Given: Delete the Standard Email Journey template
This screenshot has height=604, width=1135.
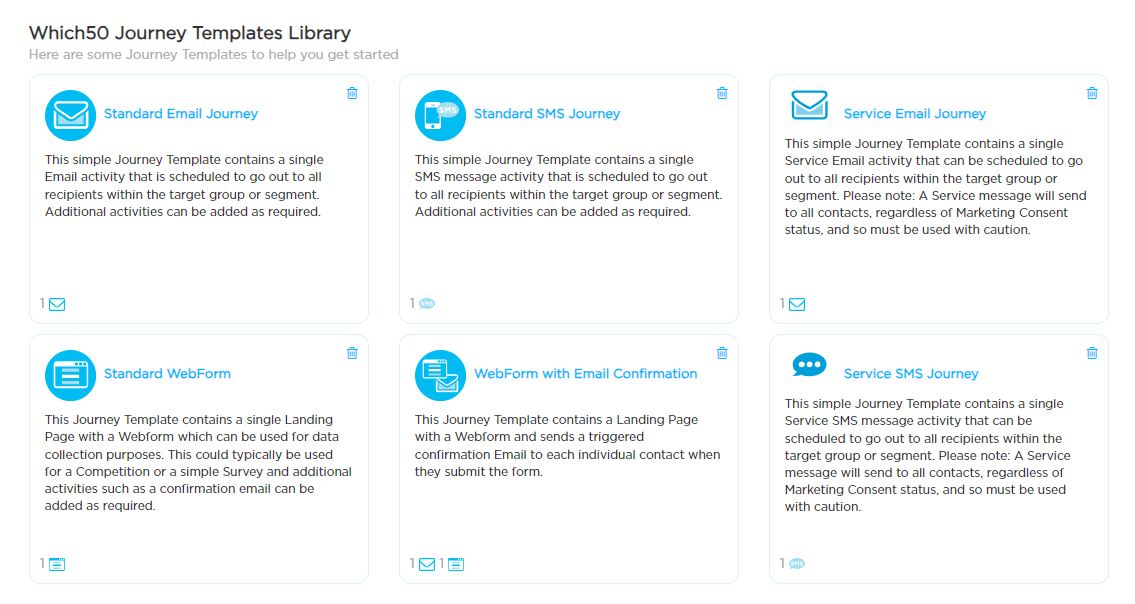Looking at the screenshot, I should (352, 93).
